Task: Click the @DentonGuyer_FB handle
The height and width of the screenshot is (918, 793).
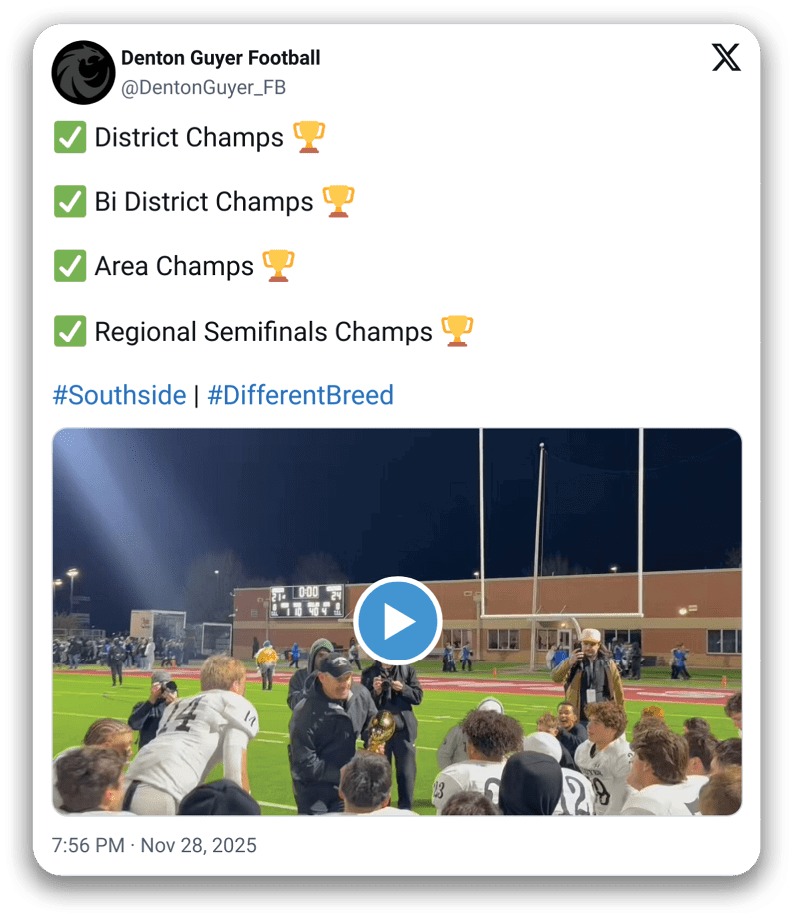Action: click(203, 88)
